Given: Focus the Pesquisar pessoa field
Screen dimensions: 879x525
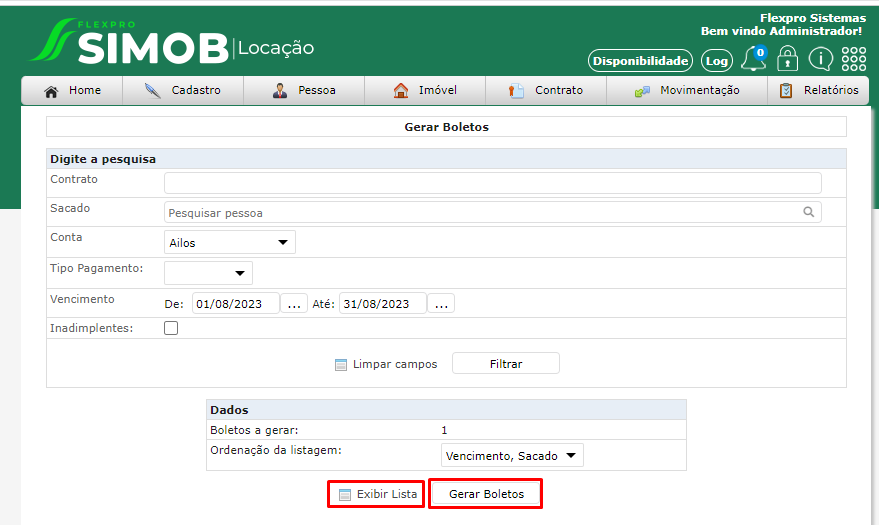Looking at the screenshot, I should (493, 212).
